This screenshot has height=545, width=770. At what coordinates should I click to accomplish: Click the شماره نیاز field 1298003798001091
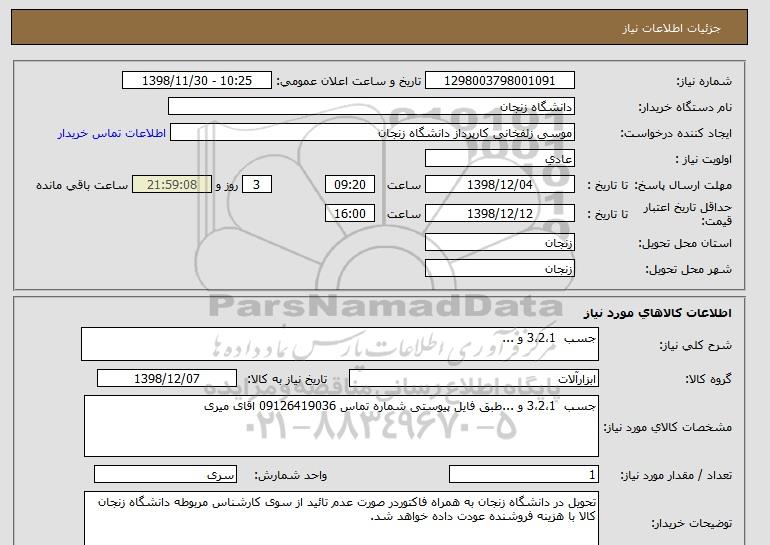(x=499, y=81)
